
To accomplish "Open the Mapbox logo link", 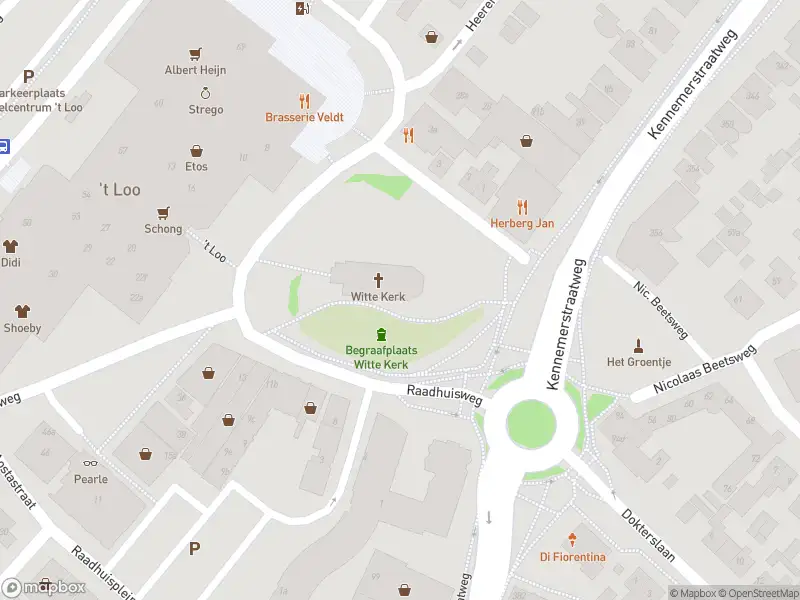I will click(43, 588).
